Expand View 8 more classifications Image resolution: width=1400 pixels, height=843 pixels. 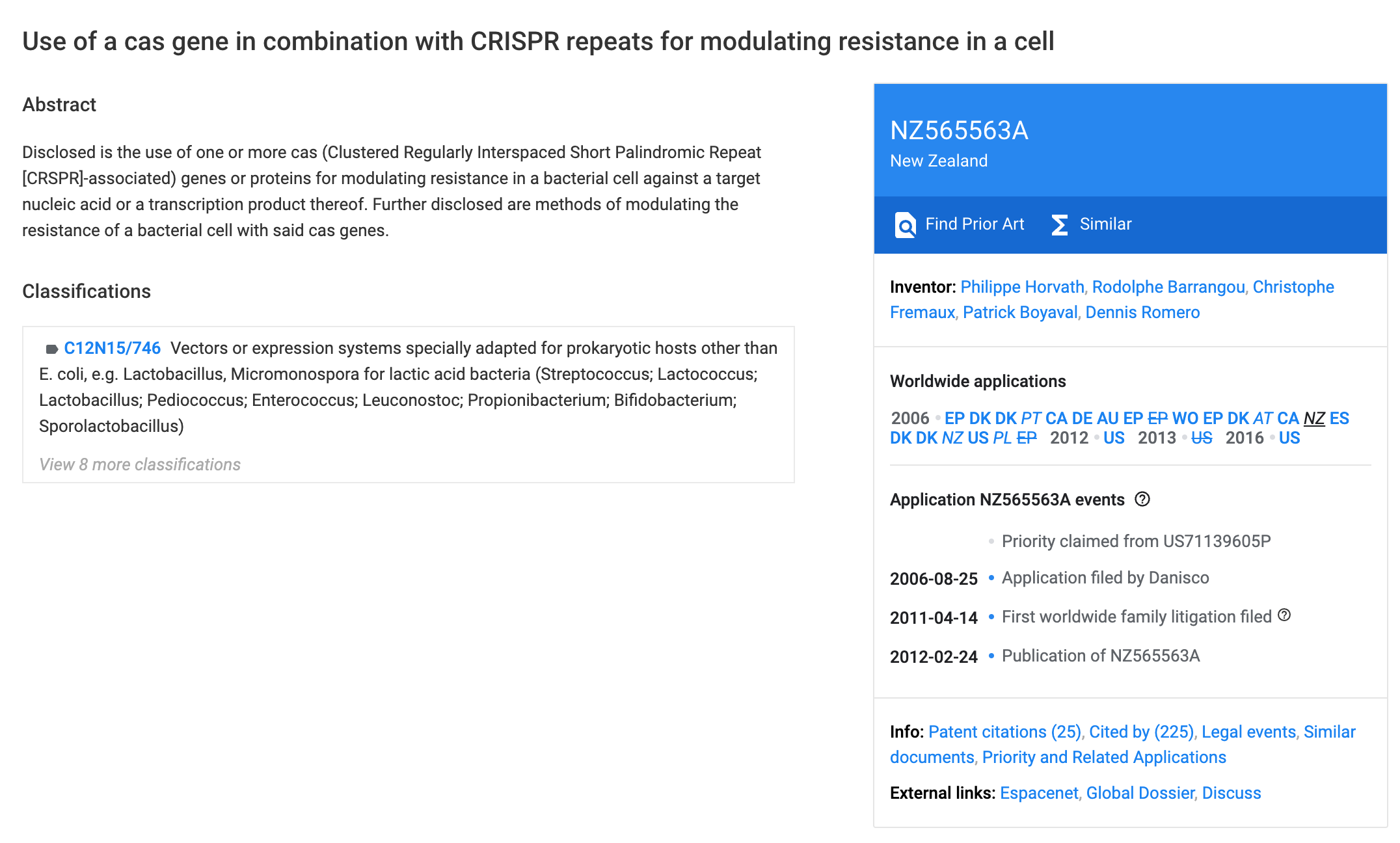tap(140, 464)
